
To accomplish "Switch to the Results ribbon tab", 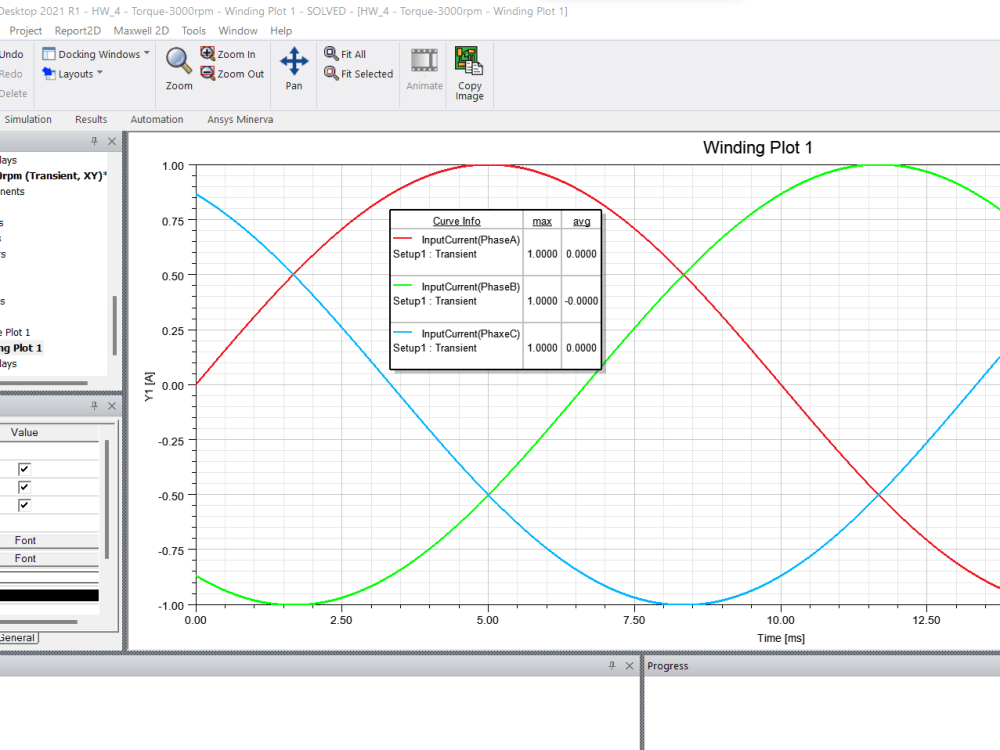I will pos(91,119).
